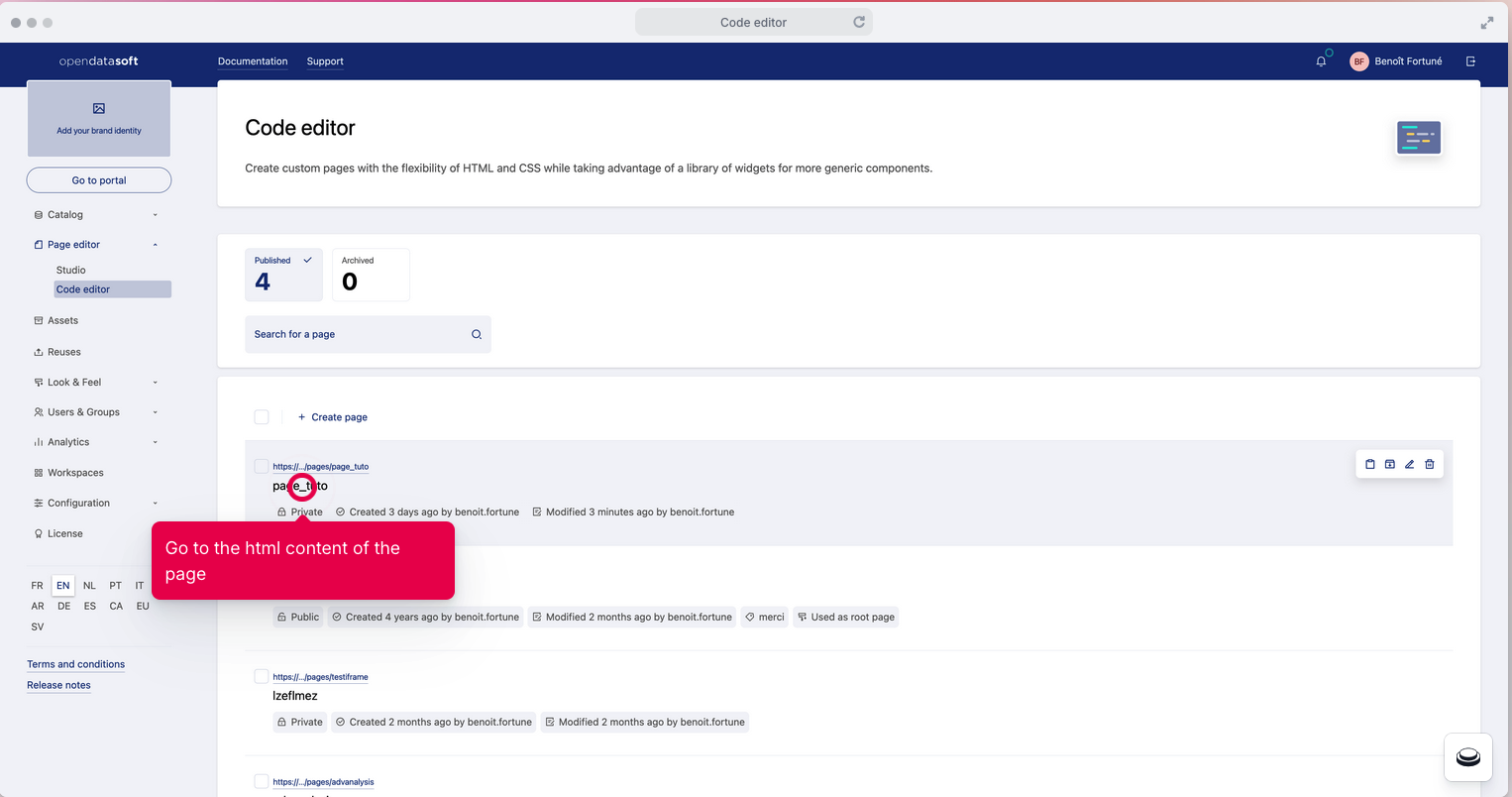
Task: Switch to the Archived pages tab
Action: tap(370, 275)
